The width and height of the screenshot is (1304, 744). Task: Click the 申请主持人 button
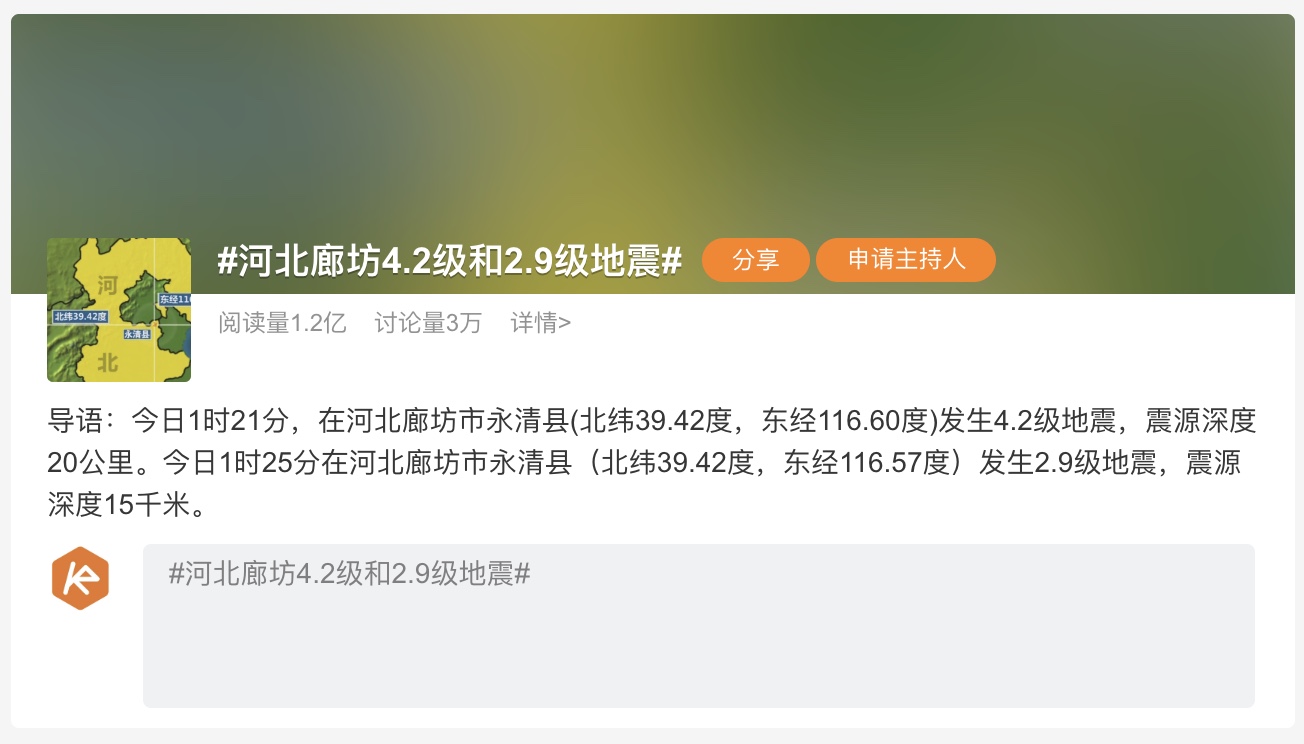pyautogui.click(x=906, y=260)
